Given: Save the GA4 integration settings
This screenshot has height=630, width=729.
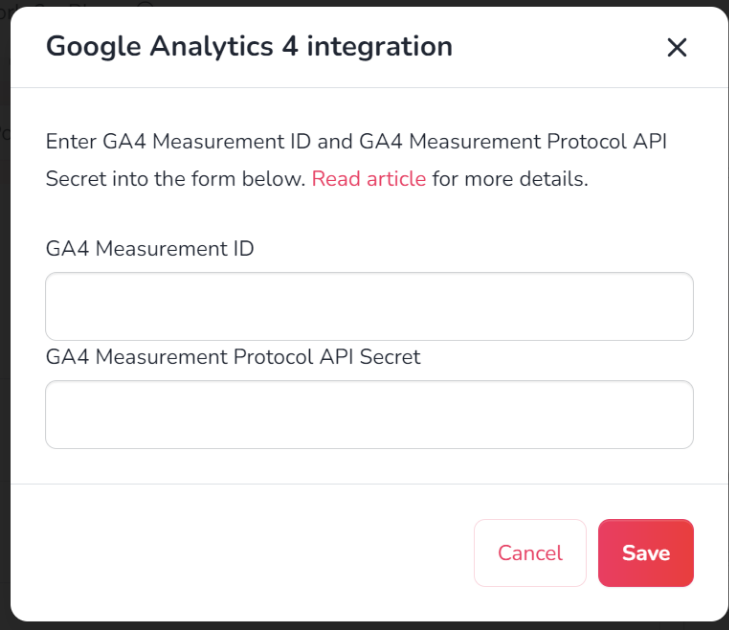Looking at the screenshot, I should pos(646,553).
